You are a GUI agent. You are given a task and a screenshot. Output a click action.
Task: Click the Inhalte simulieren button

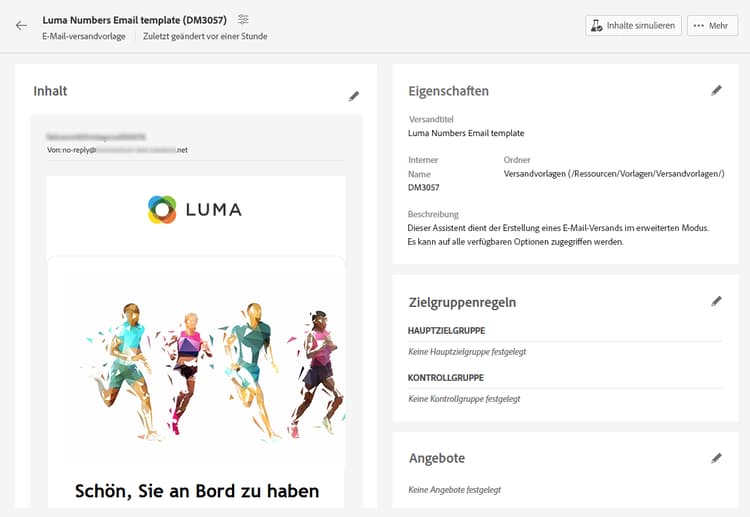pos(633,25)
